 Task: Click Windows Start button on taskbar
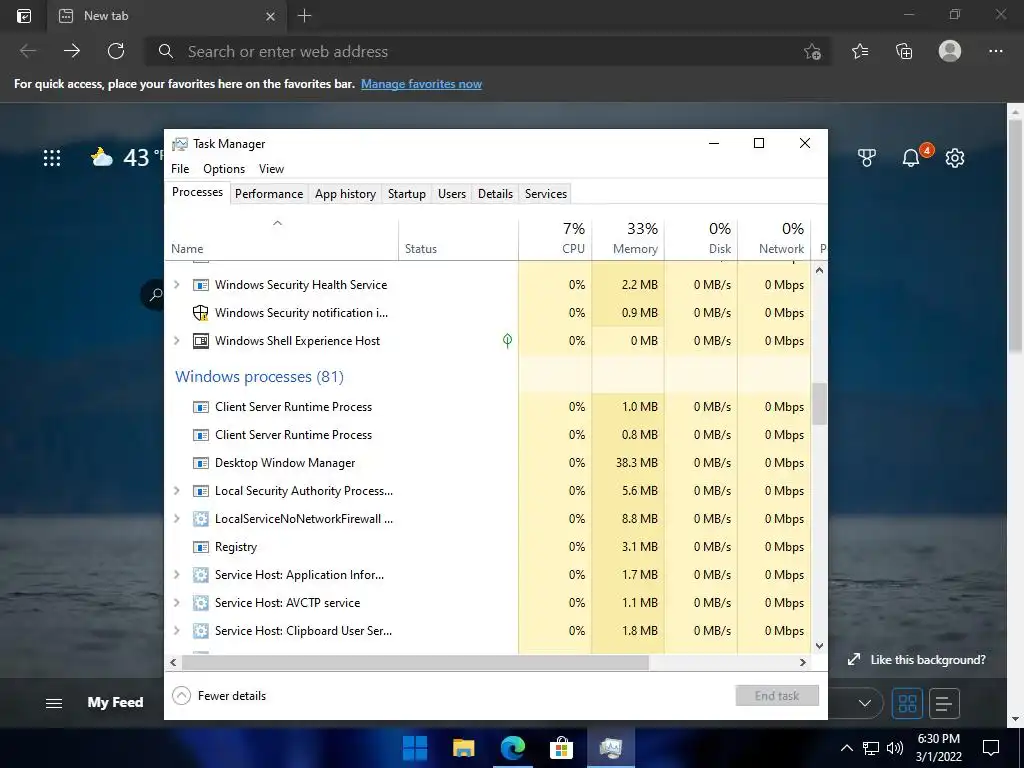click(x=415, y=748)
